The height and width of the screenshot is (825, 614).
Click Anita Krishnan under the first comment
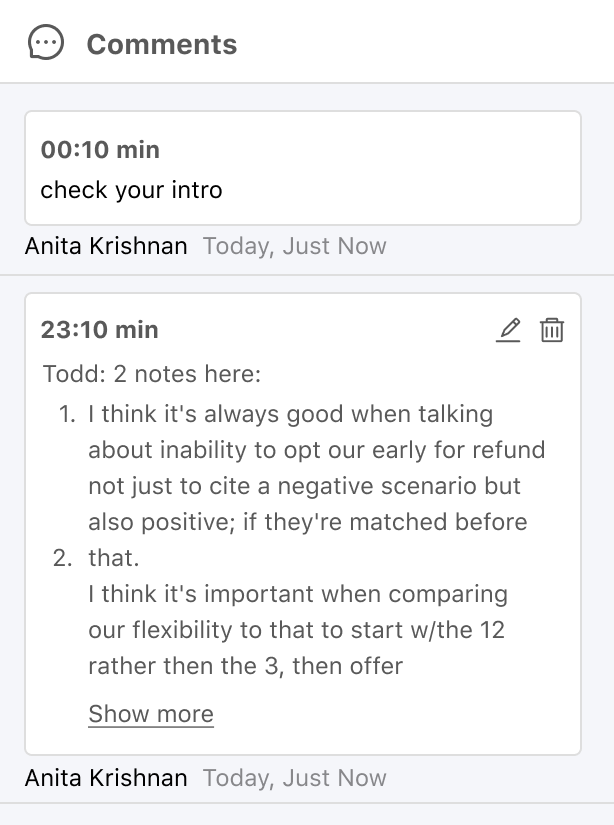106,246
